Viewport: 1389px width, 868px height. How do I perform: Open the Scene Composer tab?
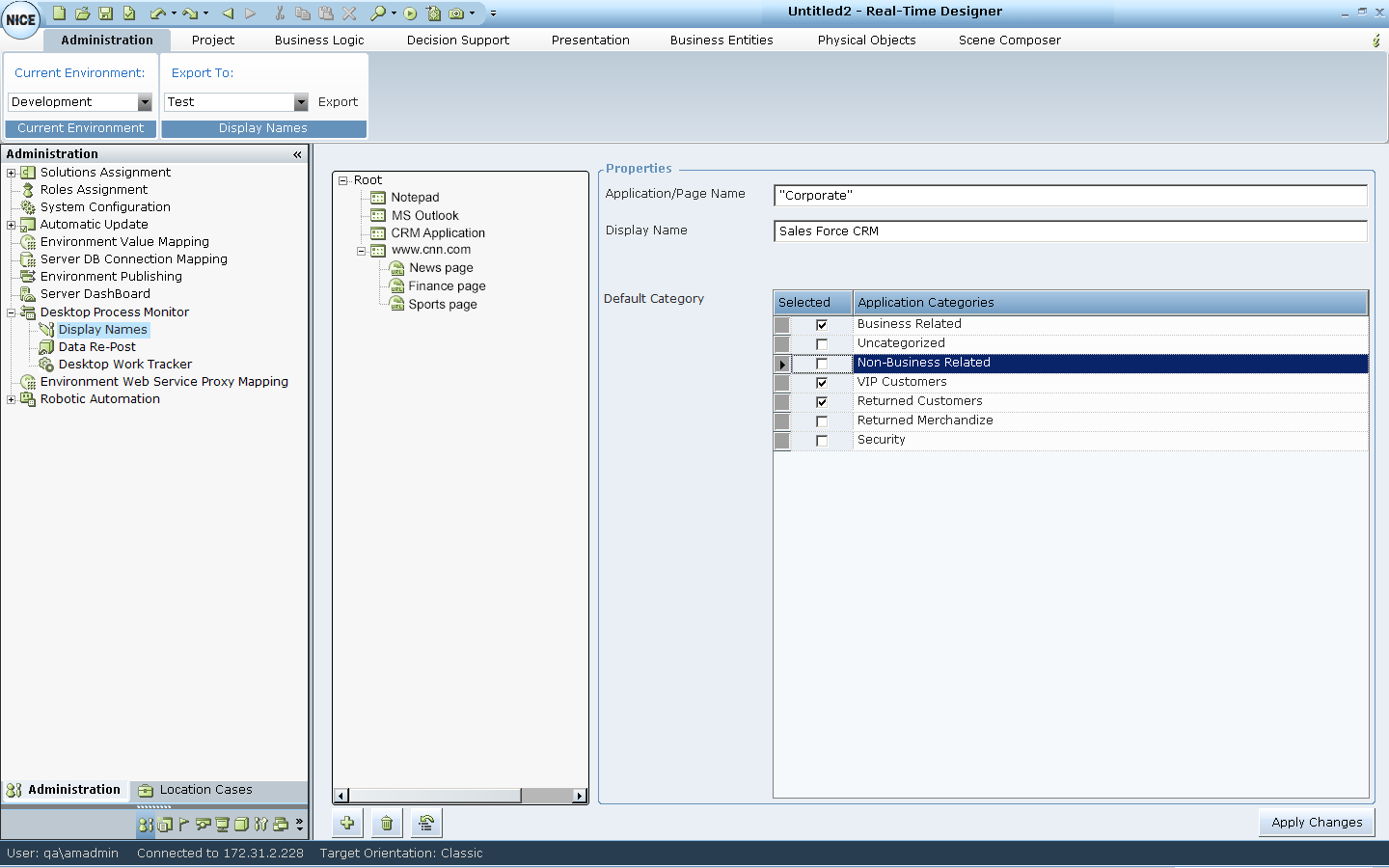tap(1009, 41)
